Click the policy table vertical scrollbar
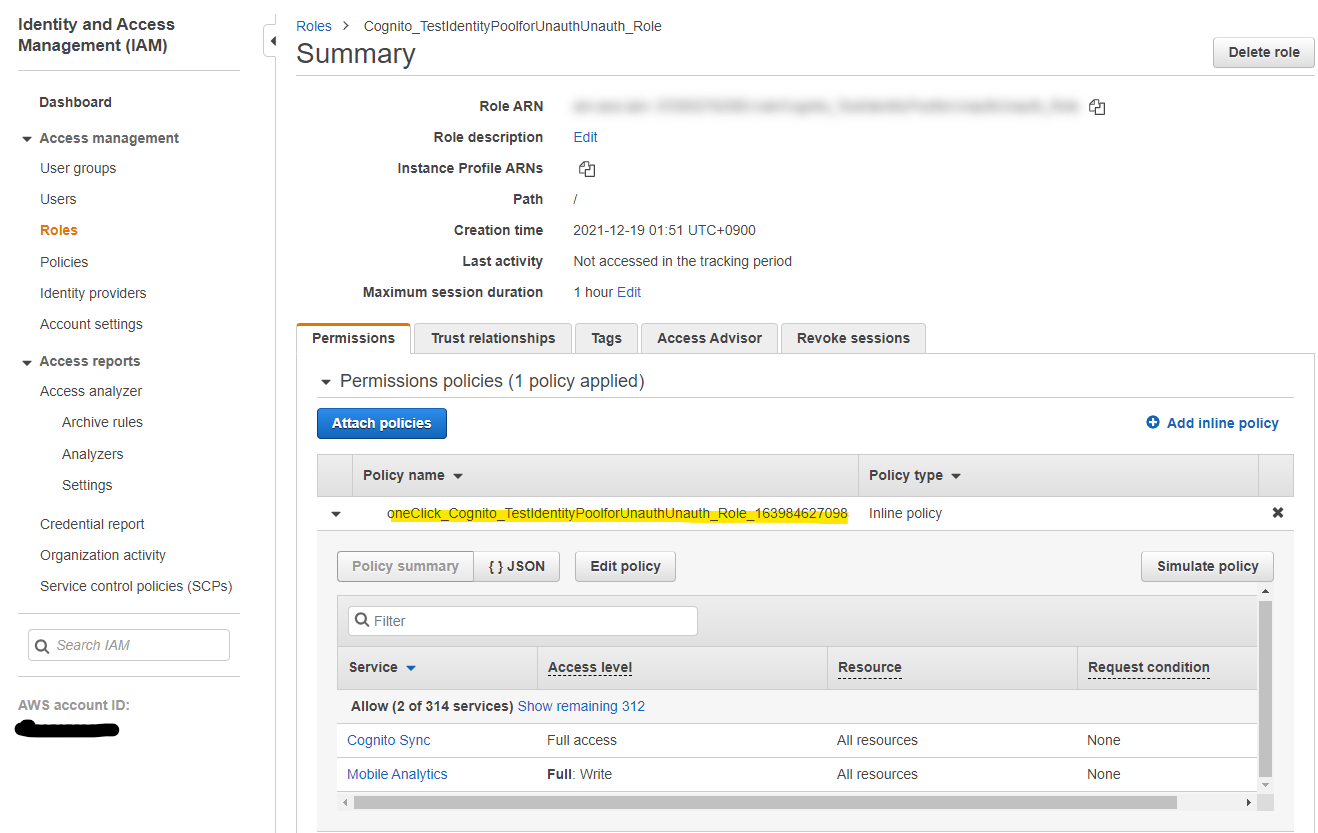 [x=1265, y=688]
